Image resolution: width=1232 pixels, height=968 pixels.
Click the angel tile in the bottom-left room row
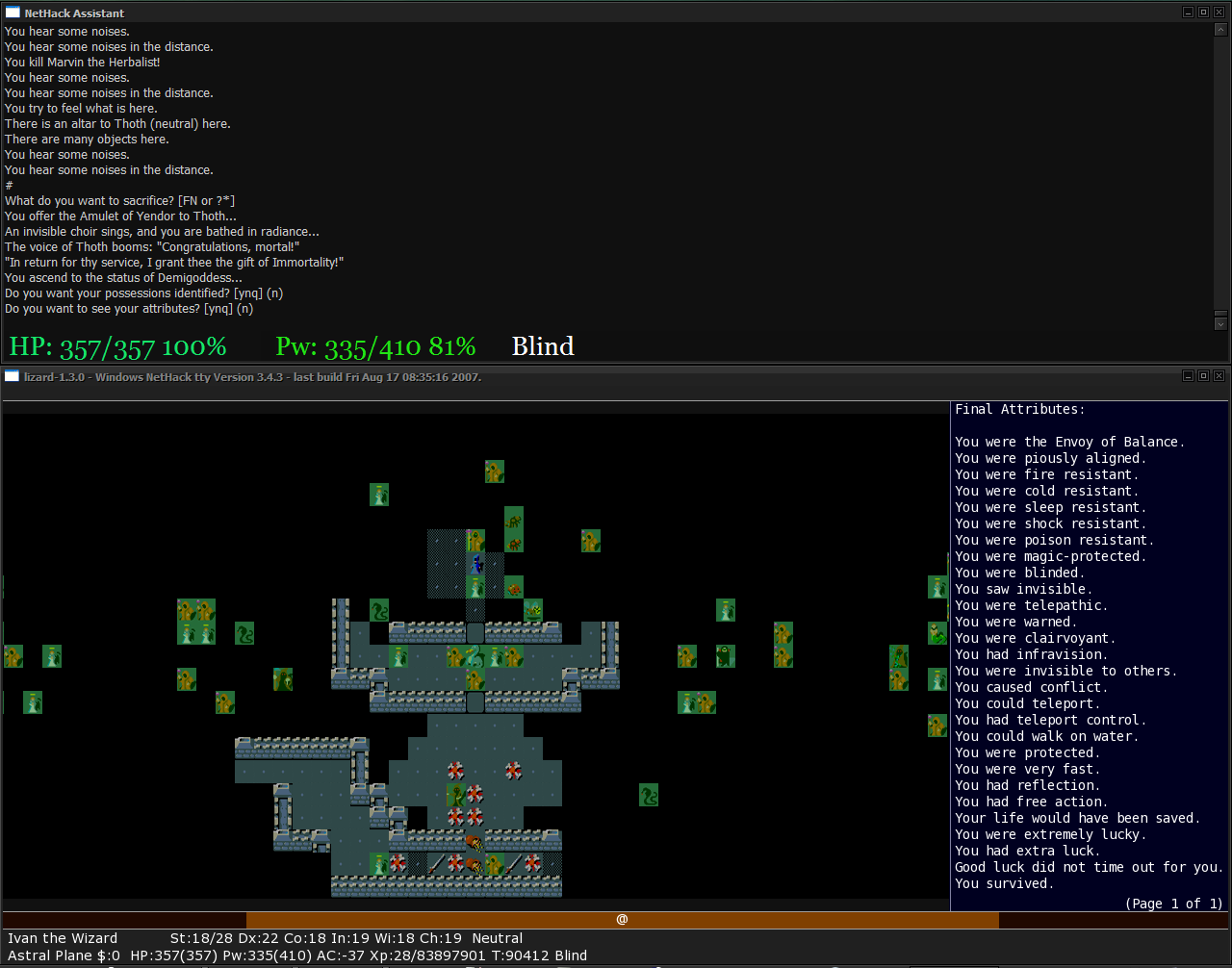[379, 864]
